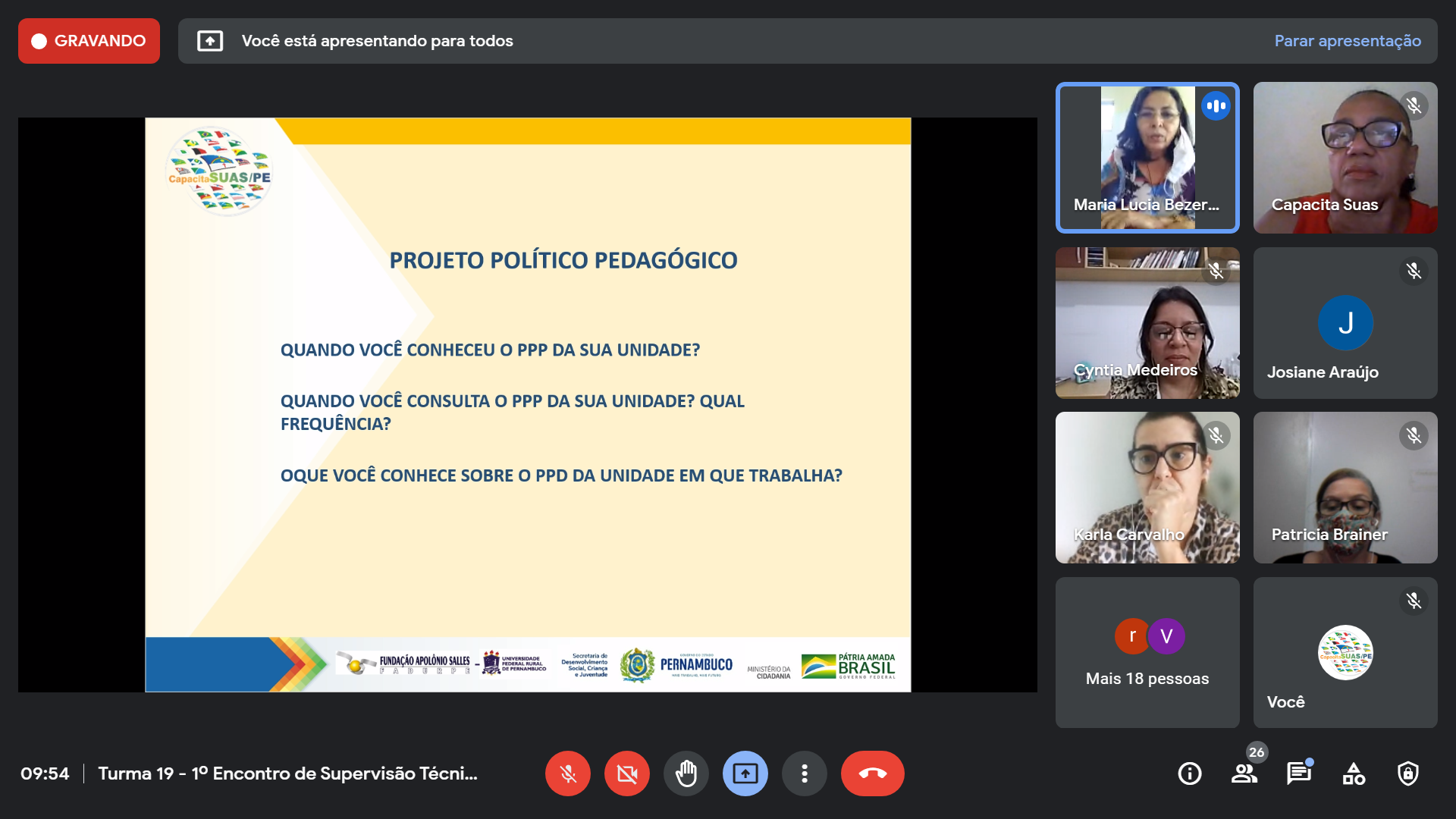Click the GRAVANDO recording indicator
The width and height of the screenshot is (1456, 819).
coord(89,41)
